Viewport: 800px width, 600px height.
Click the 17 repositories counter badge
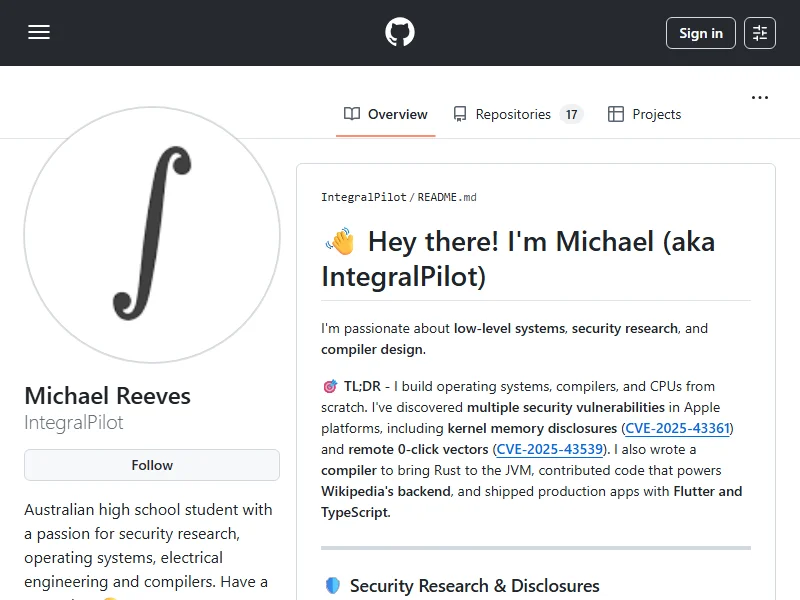571,114
